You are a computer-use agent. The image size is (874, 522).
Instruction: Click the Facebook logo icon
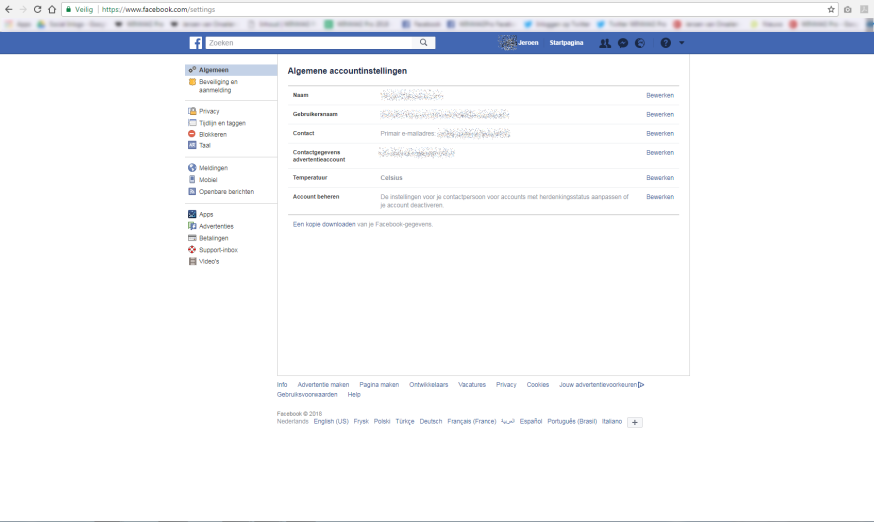coord(196,43)
